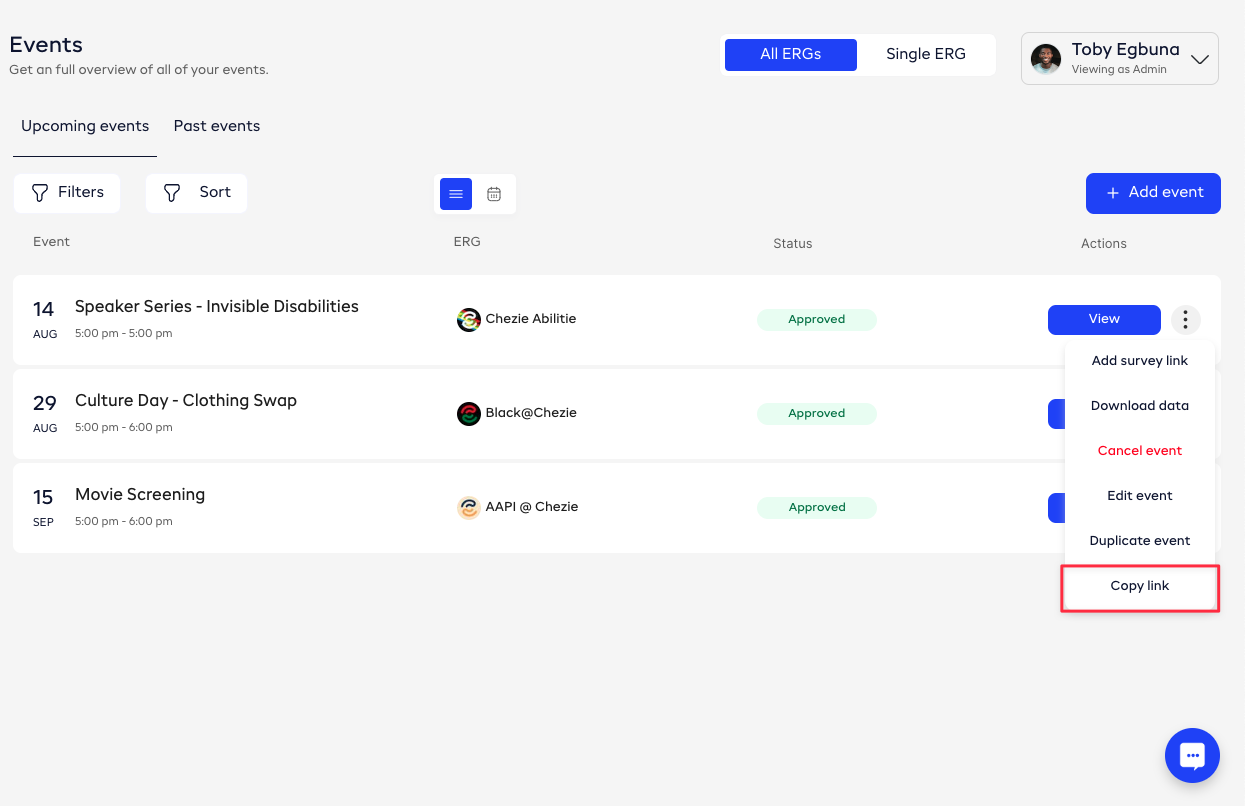Click the 5:00 pm - 5:00 pm time
The width and height of the screenshot is (1245, 806).
(x=124, y=333)
